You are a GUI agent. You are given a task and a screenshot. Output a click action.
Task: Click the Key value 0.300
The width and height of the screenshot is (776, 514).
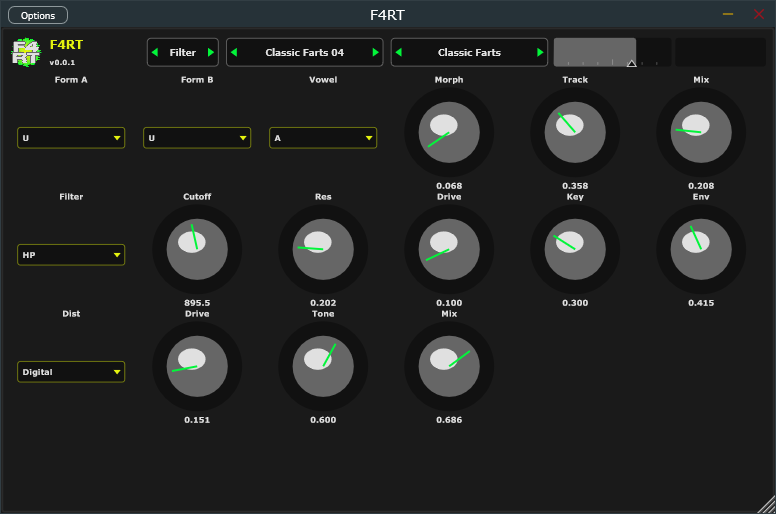tap(575, 303)
